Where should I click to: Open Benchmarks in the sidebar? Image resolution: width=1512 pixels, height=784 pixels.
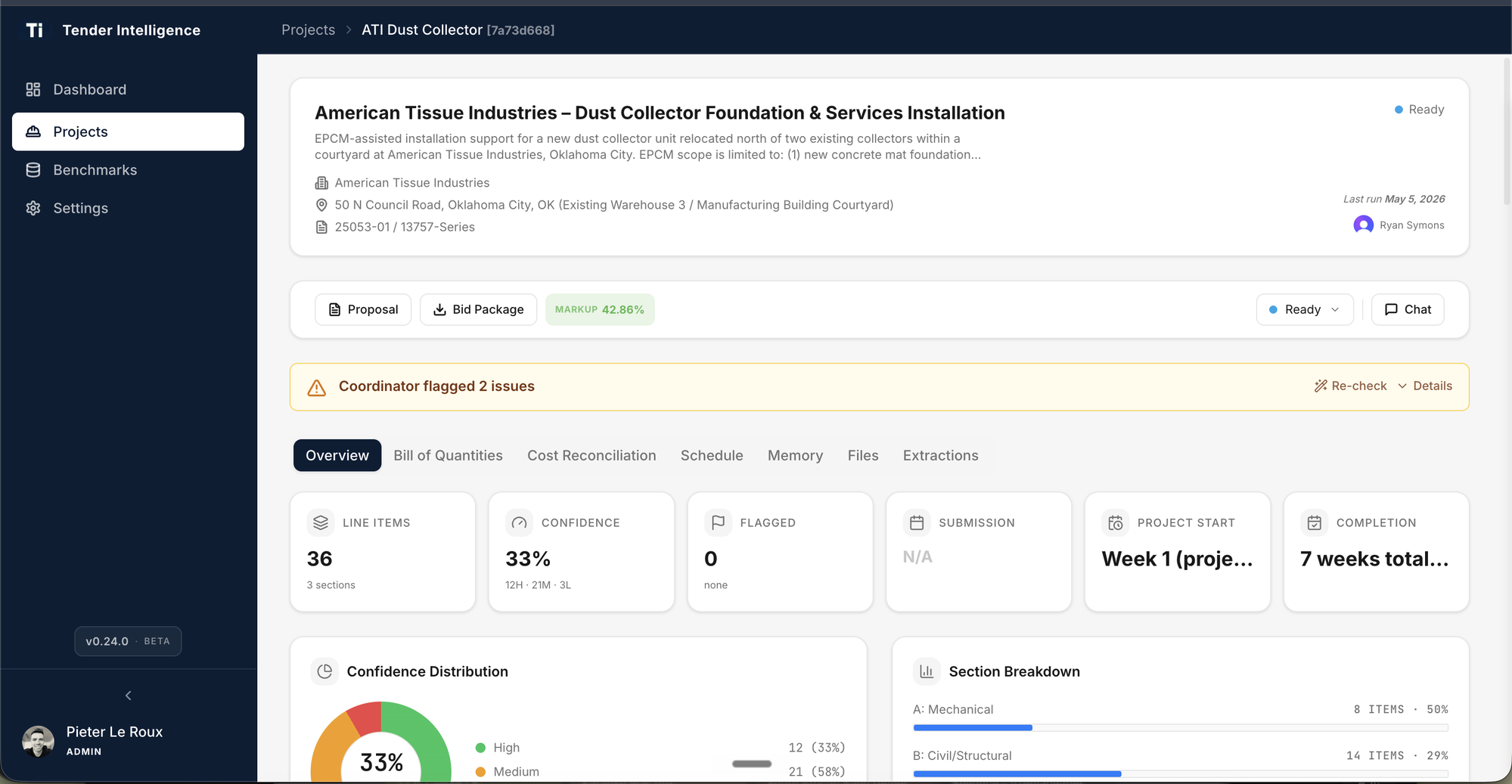pyautogui.click(x=128, y=170)
